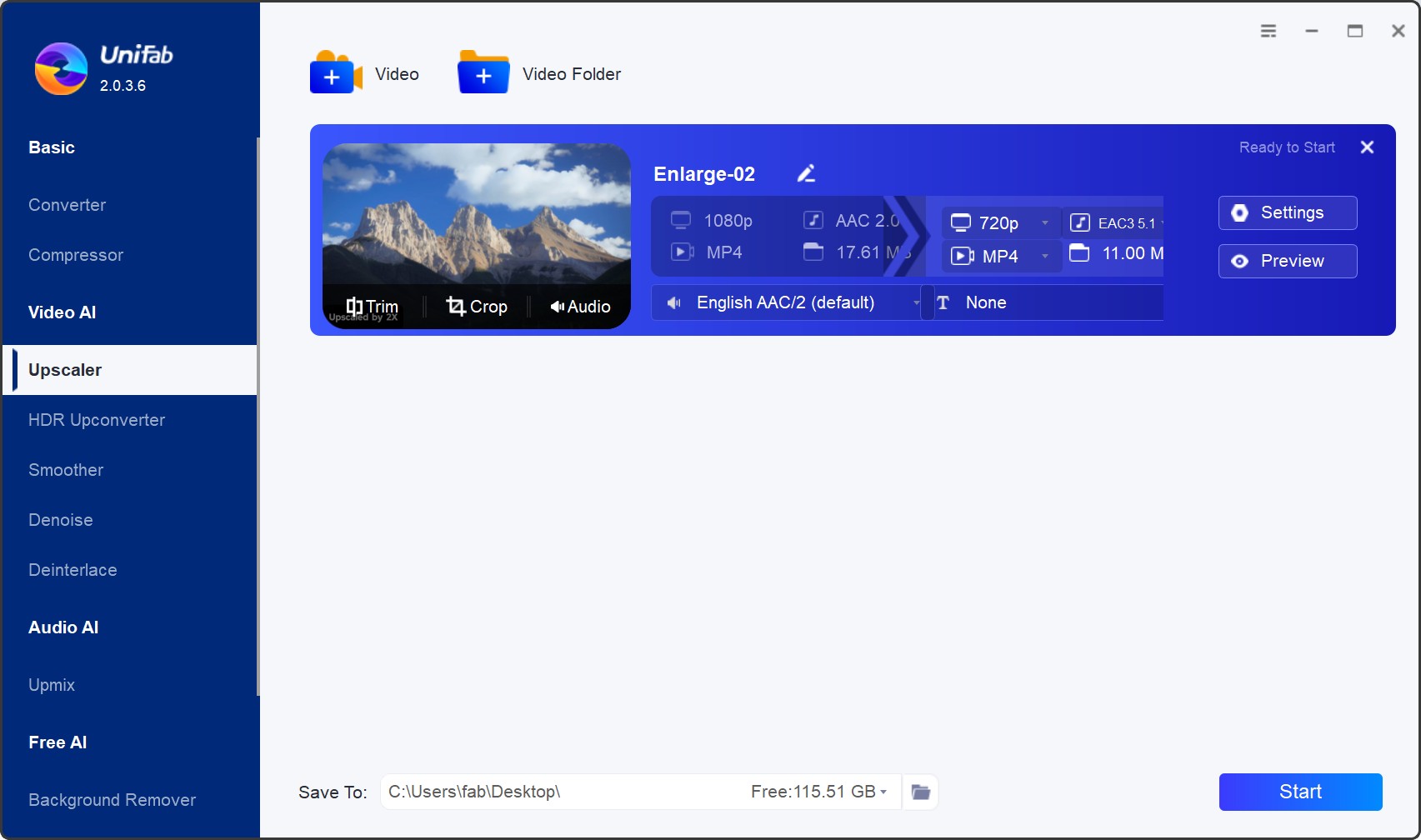Open the hamburger menu in title bar

coord(1268,31)
